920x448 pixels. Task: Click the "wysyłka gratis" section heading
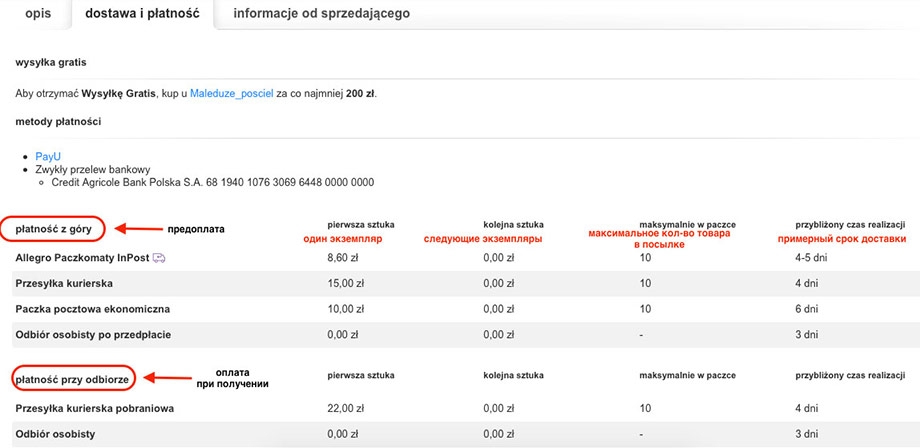pos(51,62)
